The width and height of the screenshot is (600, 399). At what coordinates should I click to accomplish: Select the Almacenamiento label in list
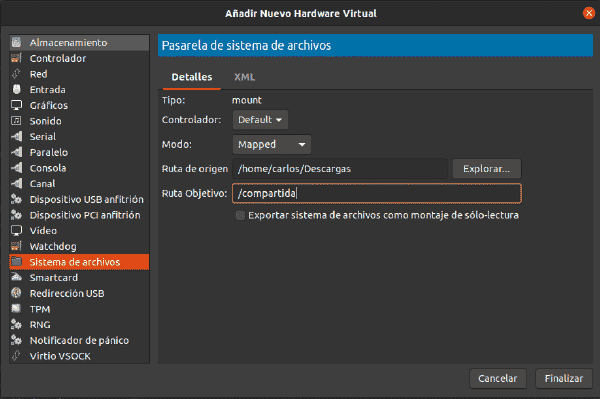(68, 42)
